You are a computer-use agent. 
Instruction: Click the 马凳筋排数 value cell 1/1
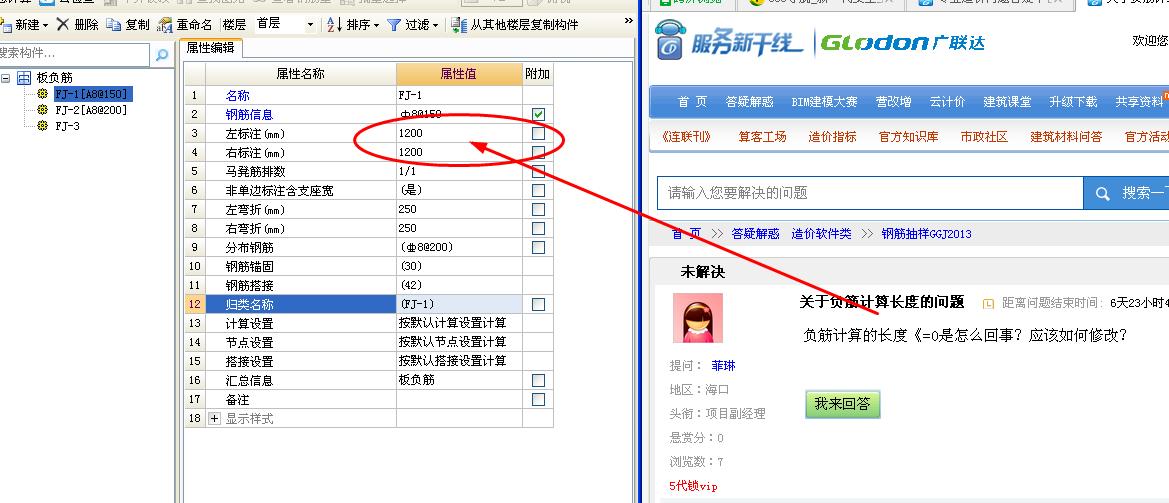pos(459,171)
